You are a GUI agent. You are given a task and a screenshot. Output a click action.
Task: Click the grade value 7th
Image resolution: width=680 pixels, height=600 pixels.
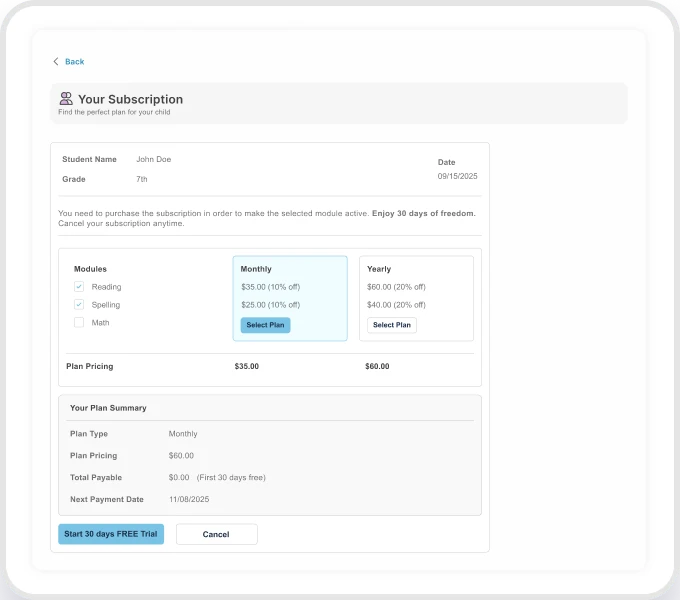(x=142, y=179)
